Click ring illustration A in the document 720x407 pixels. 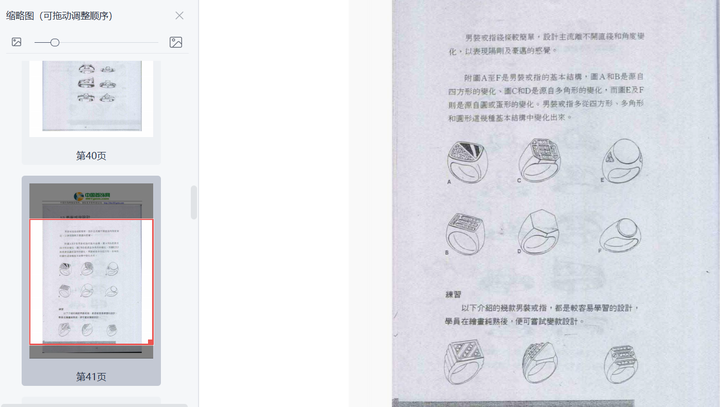[467, 162]
